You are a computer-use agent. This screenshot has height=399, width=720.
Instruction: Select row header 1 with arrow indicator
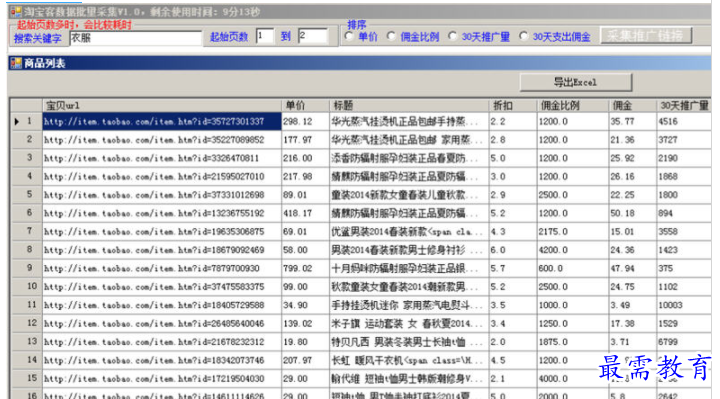click(x=26, y=122)
